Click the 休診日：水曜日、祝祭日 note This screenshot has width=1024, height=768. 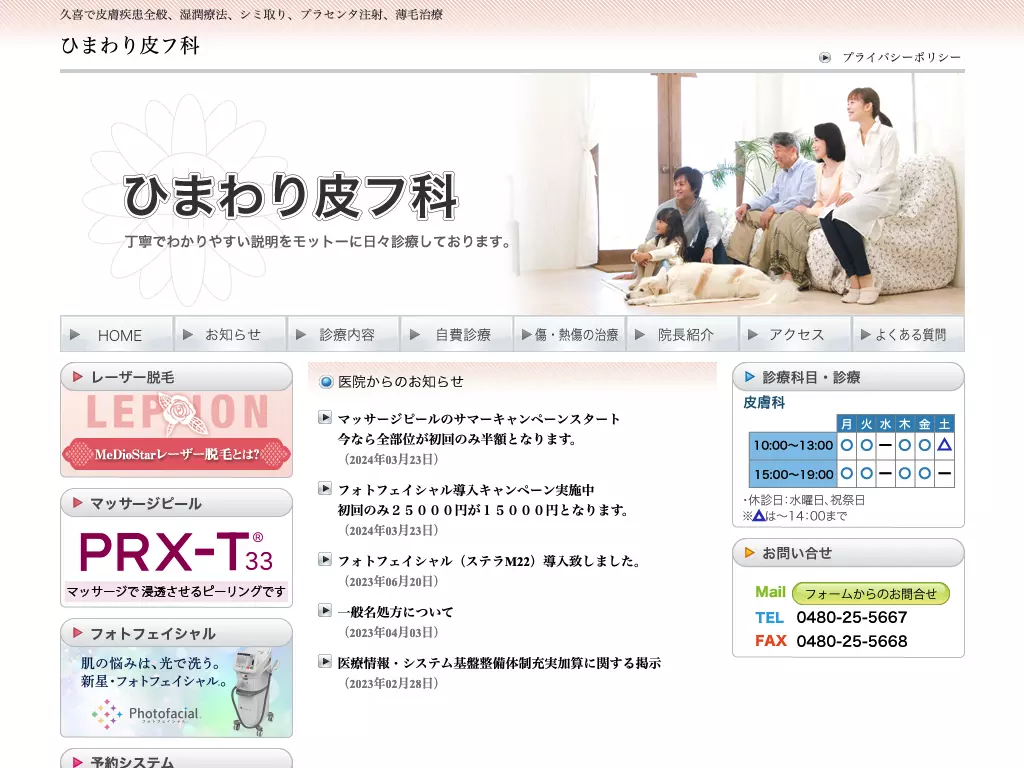click(804, 500)
